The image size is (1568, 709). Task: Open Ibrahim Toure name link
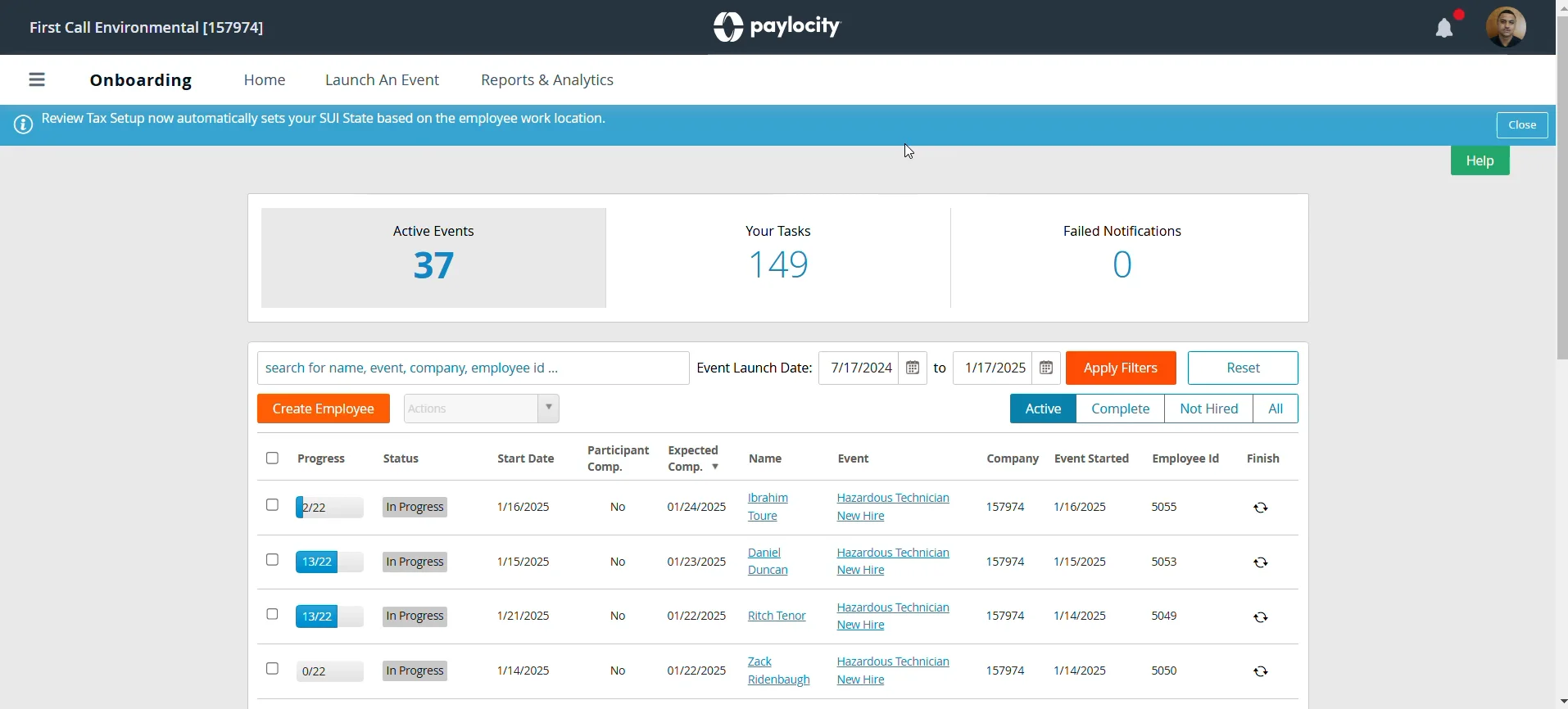(x=768, y=507)
